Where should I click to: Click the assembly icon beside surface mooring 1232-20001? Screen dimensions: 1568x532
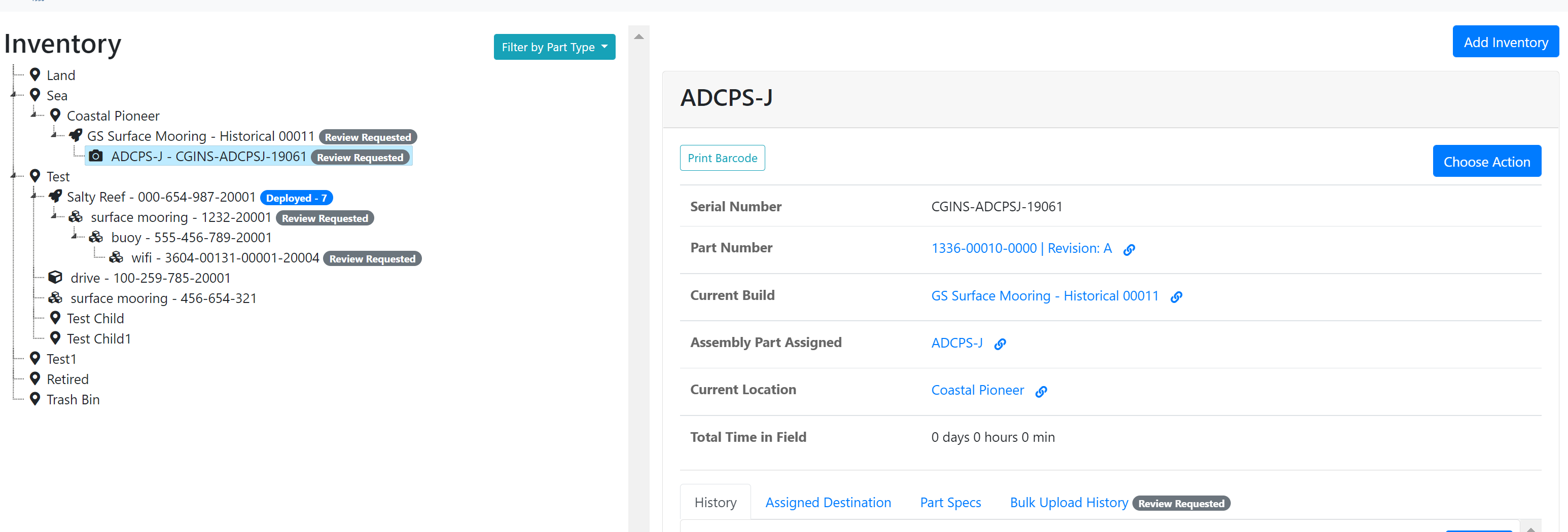click(x=76, y=216)
